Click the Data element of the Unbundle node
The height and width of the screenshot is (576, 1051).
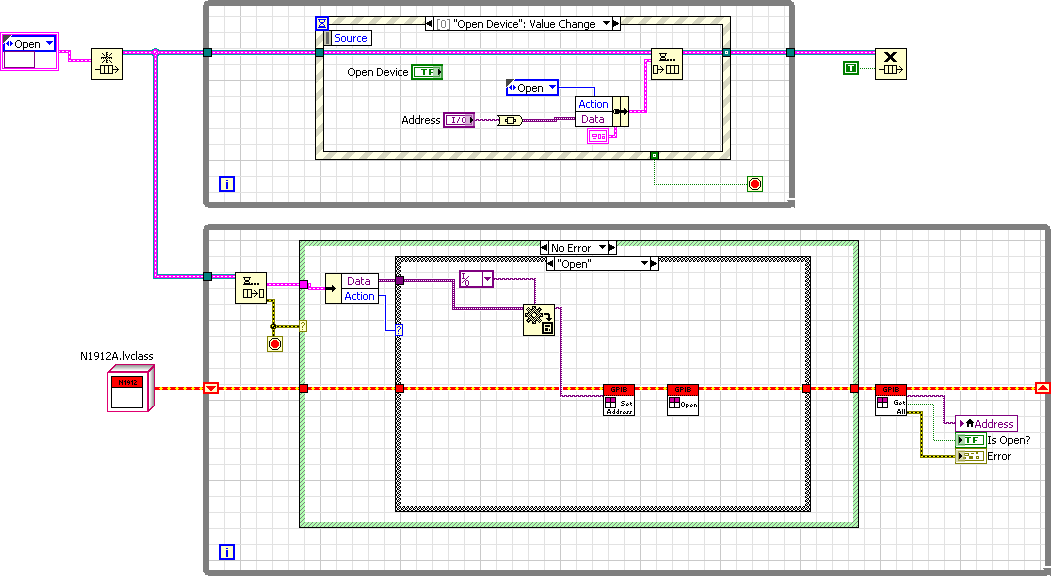tap(359, 281)
